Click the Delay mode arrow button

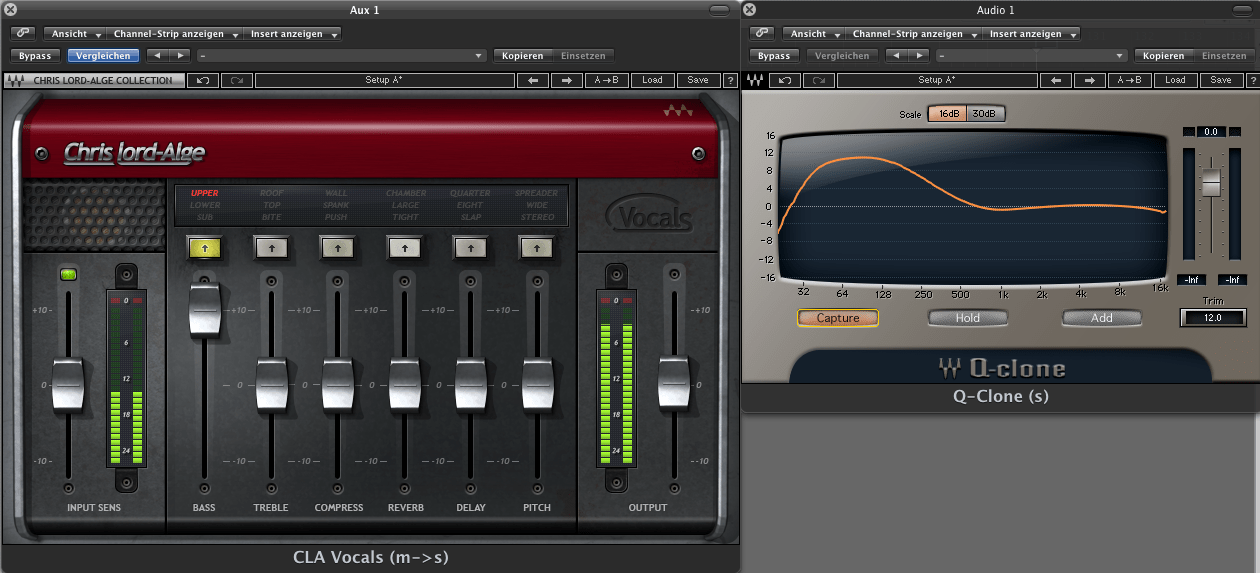[470, 246]
